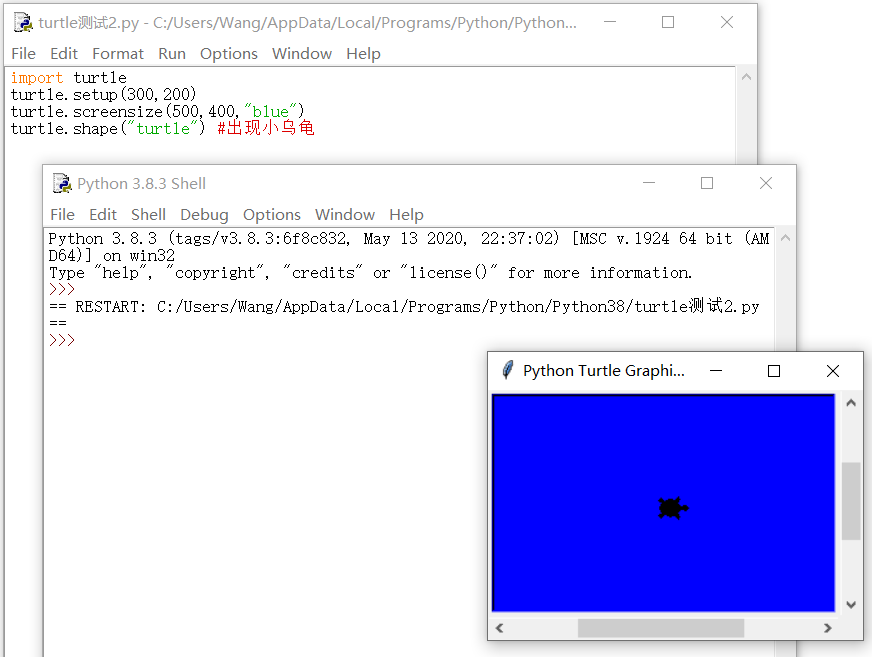Click the IDLE icon in Shell title bar
This screenshot has height=657, width=872.
(62, 183)
